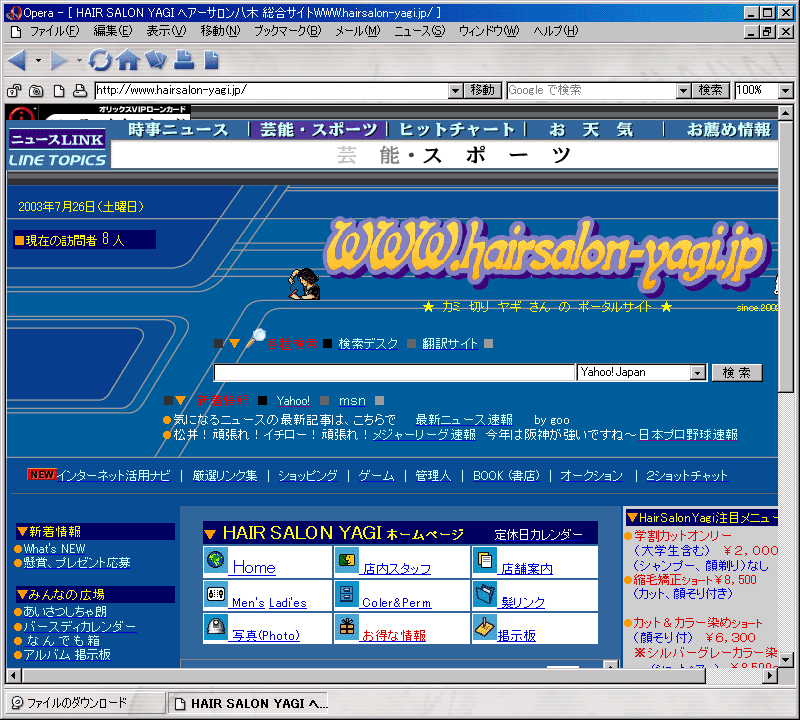Click the barber character animation
This screenshot has width=800, height=720.
[x=304, y=284]
